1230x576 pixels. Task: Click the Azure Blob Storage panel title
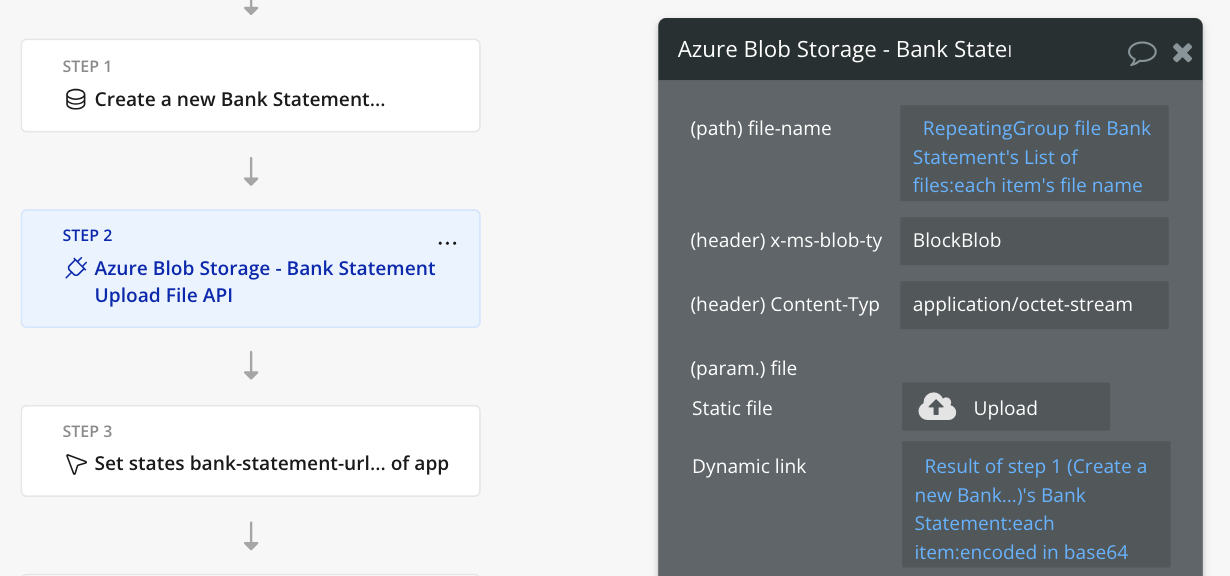click(x=844, y=50)
